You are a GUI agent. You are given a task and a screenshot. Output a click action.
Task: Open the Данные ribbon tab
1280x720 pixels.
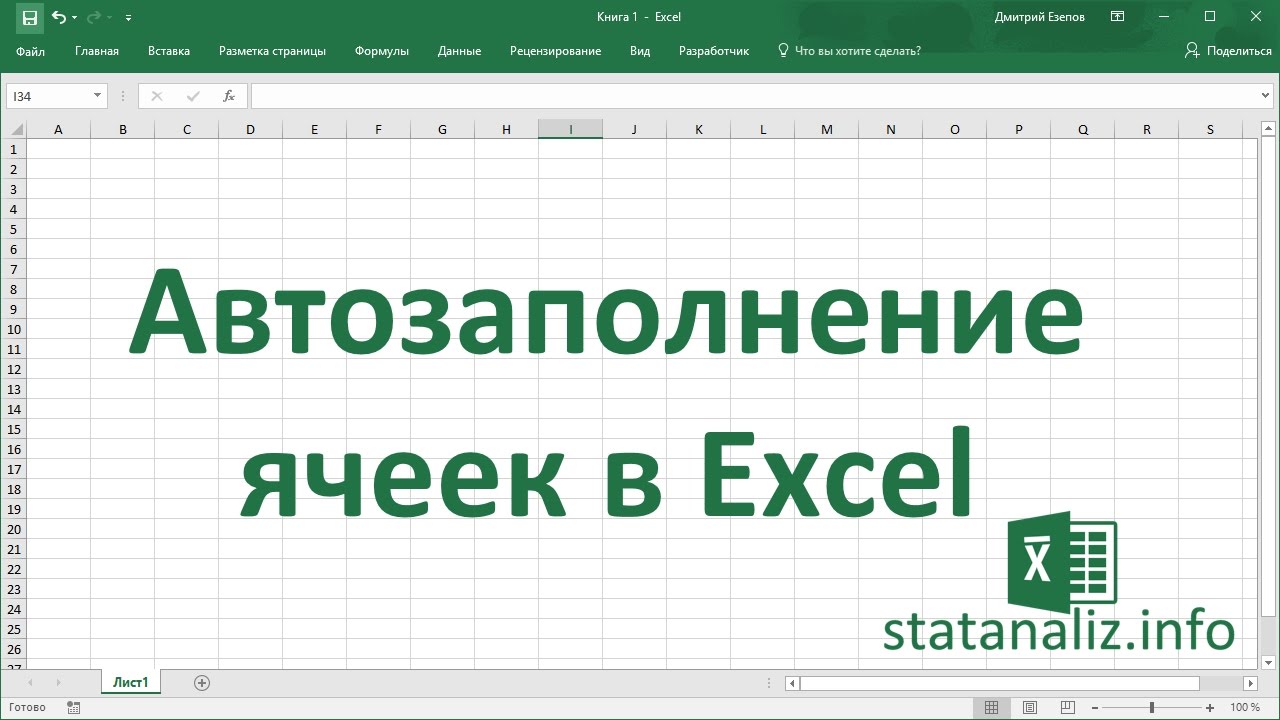[x=459, y=51]
